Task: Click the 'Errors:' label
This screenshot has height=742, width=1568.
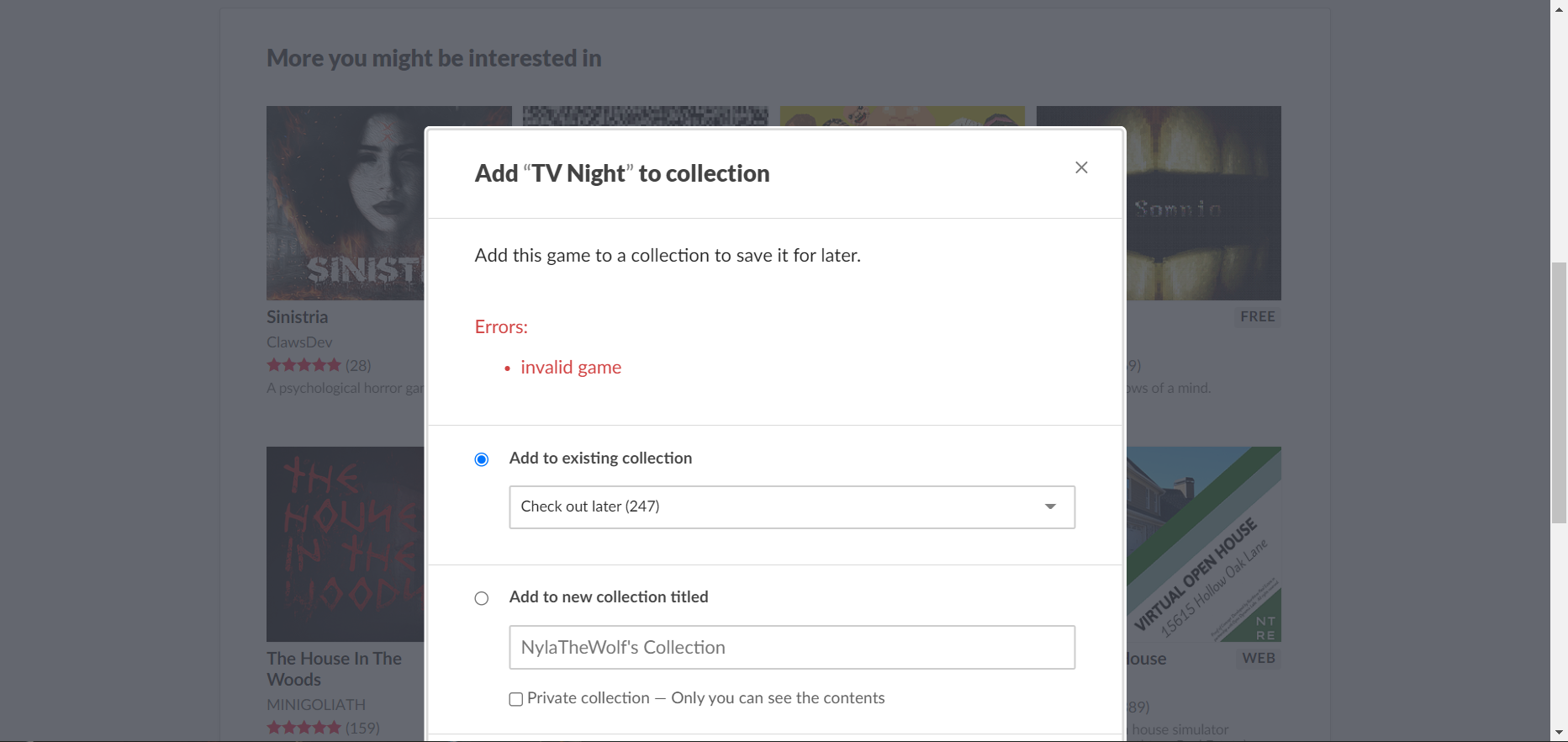Action: (501, 327)
